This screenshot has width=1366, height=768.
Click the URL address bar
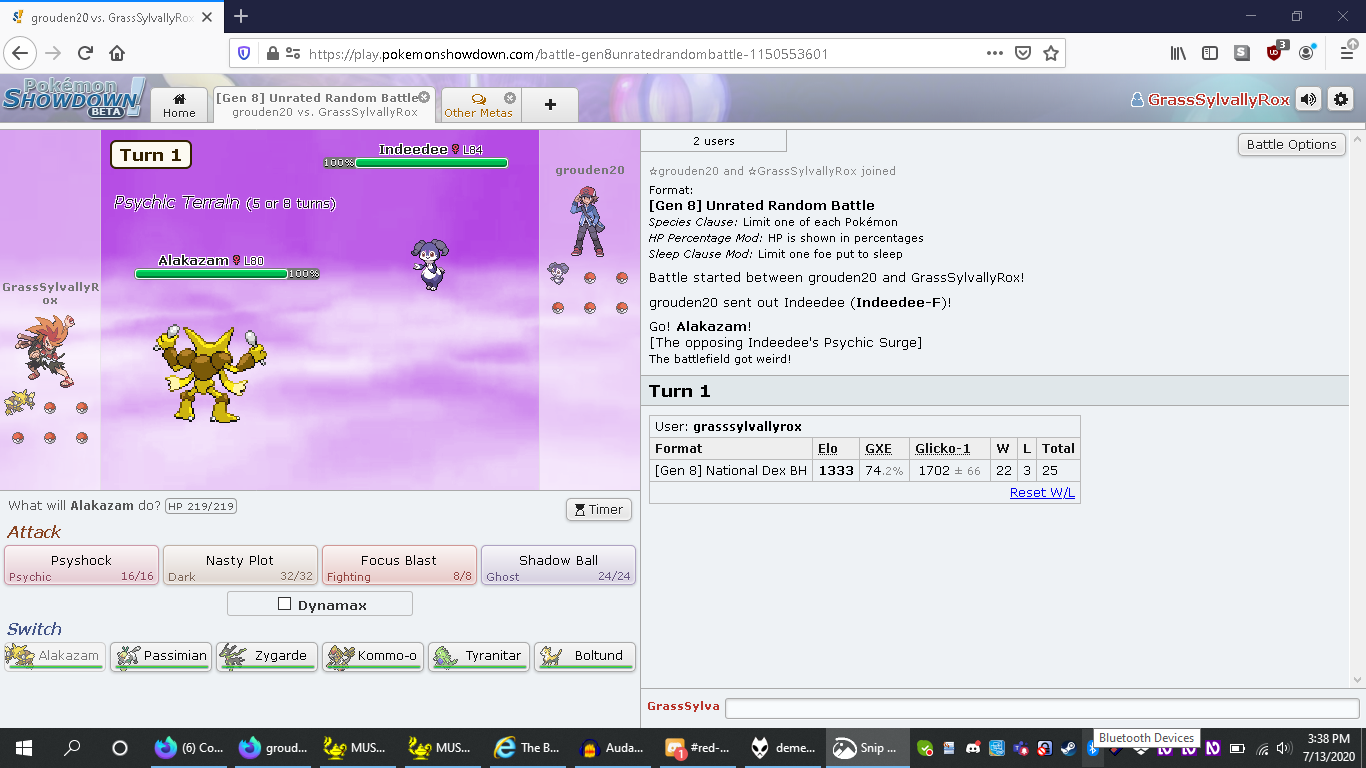coord(640,54)
